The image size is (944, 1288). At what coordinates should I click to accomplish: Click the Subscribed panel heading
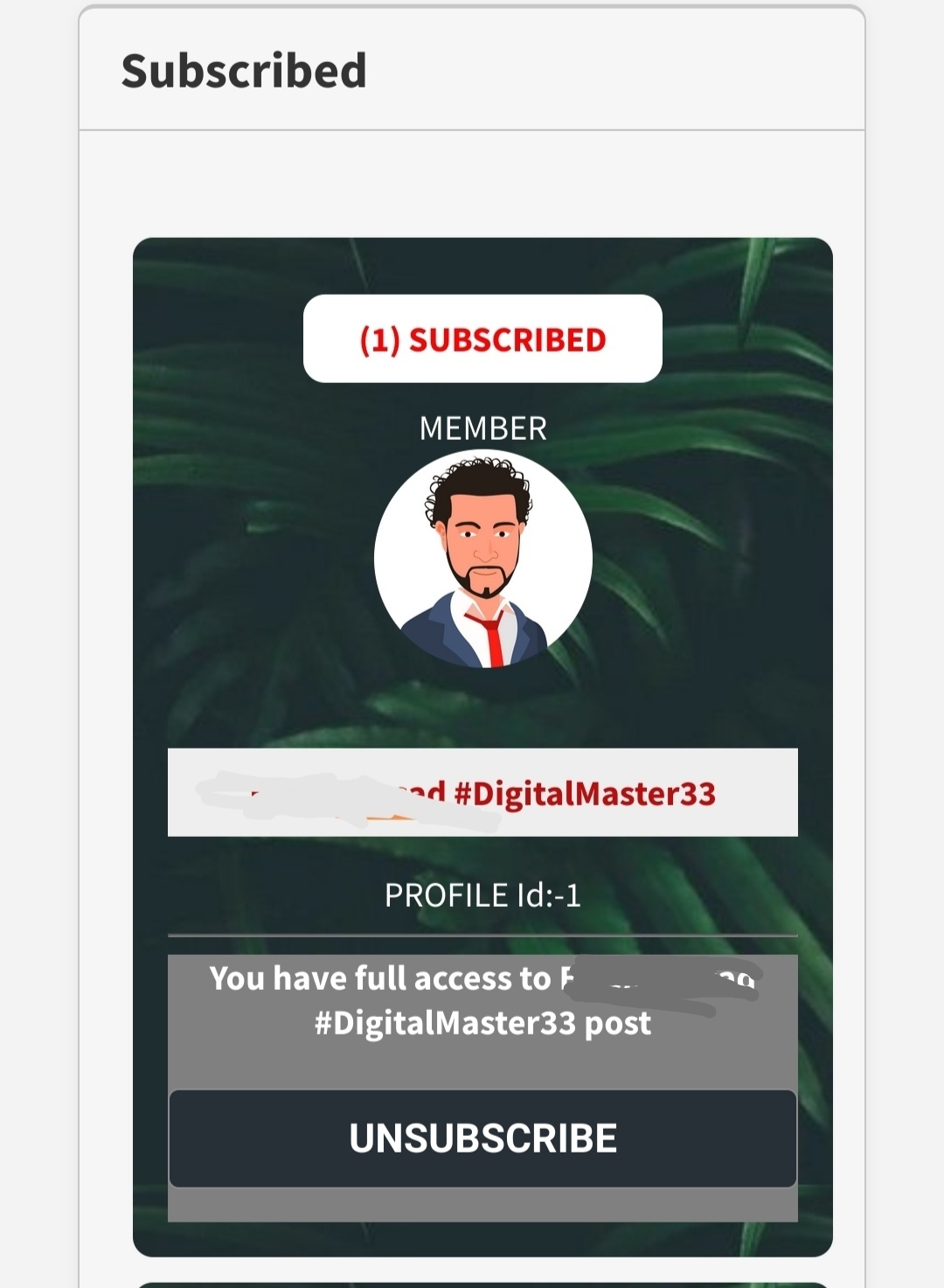(244, 71)
